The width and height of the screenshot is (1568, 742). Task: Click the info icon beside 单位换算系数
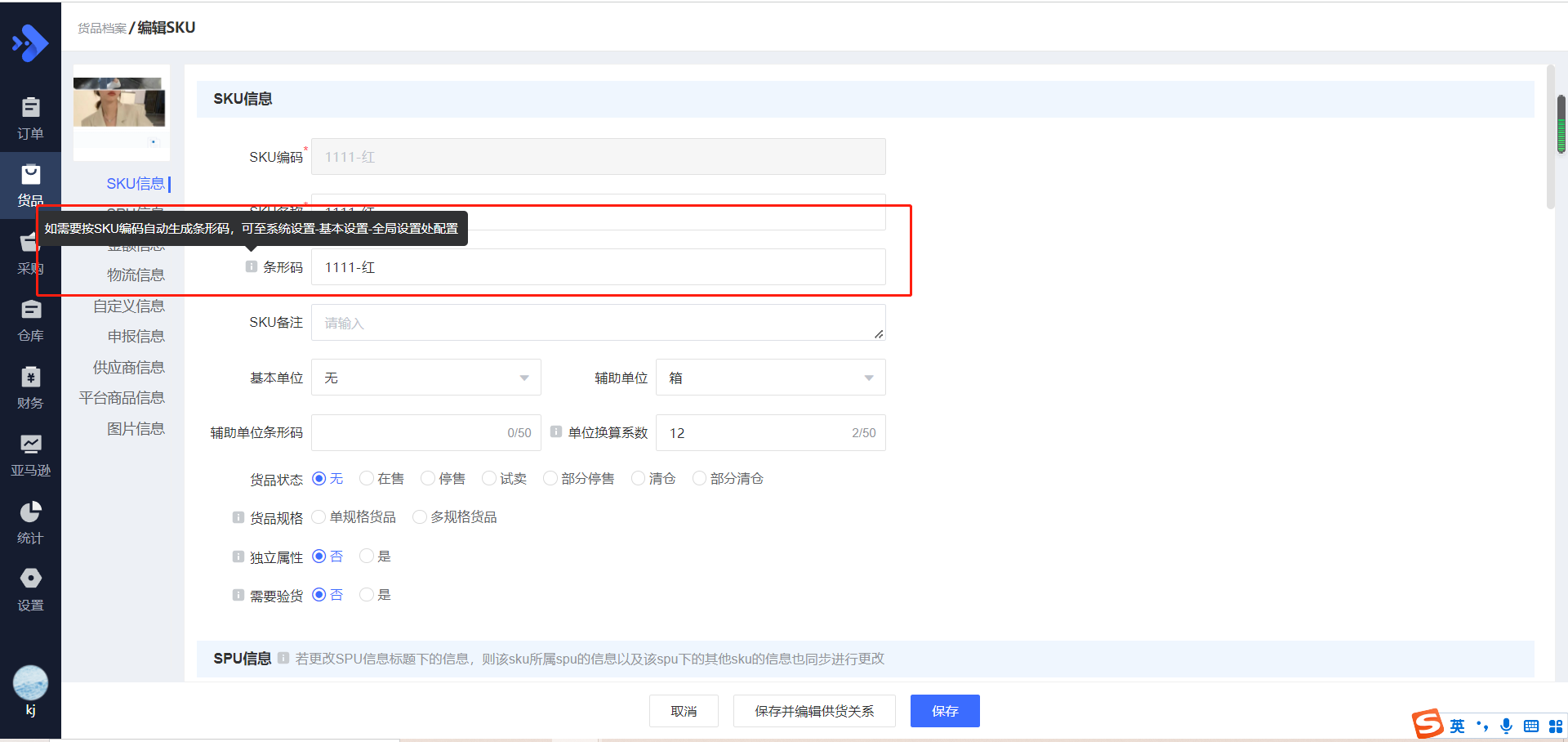click(556, 431)
